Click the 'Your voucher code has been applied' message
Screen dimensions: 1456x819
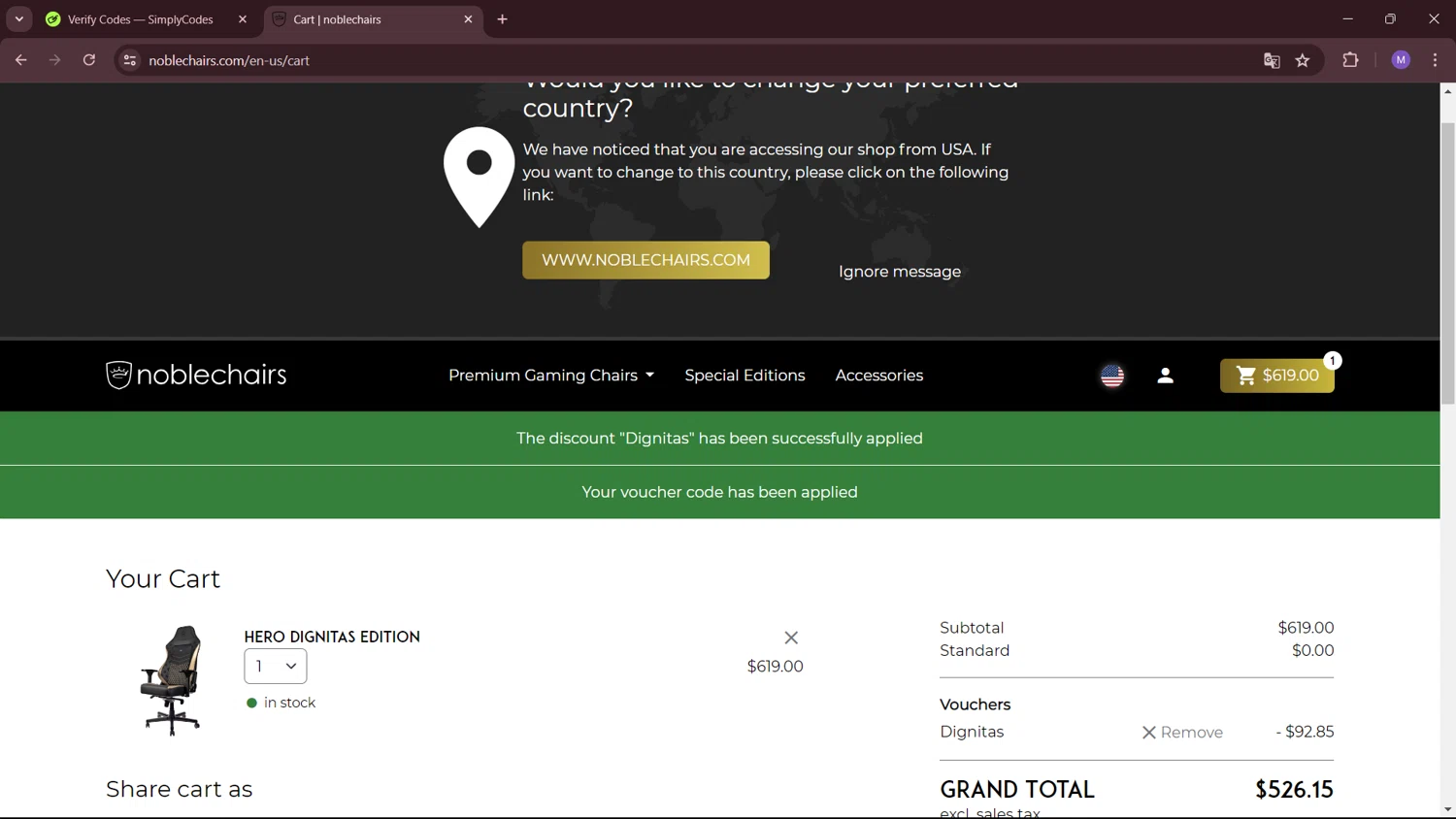point(719,492)
